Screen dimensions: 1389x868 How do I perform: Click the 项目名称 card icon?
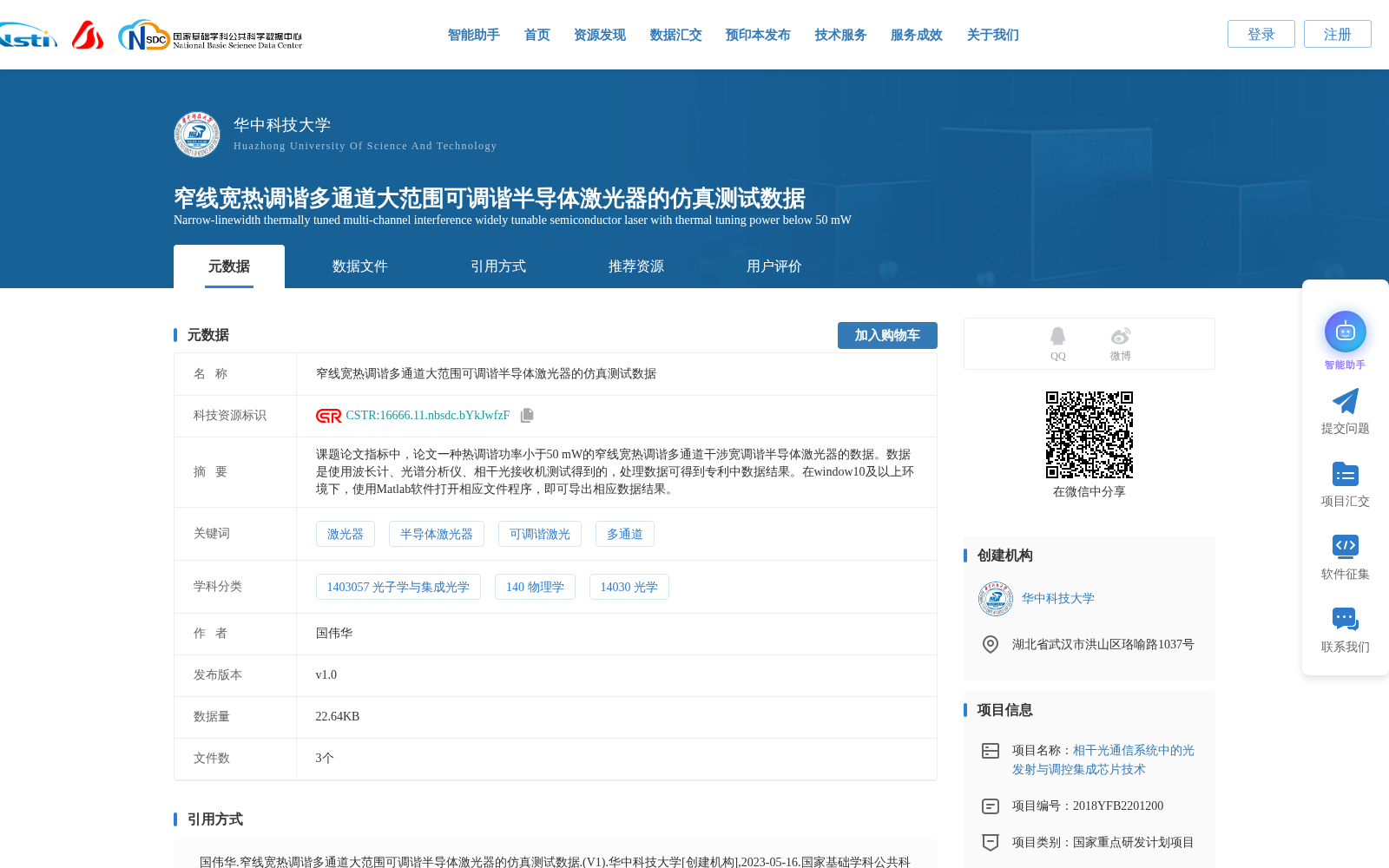pyautogui.click(x=991, y=751)
